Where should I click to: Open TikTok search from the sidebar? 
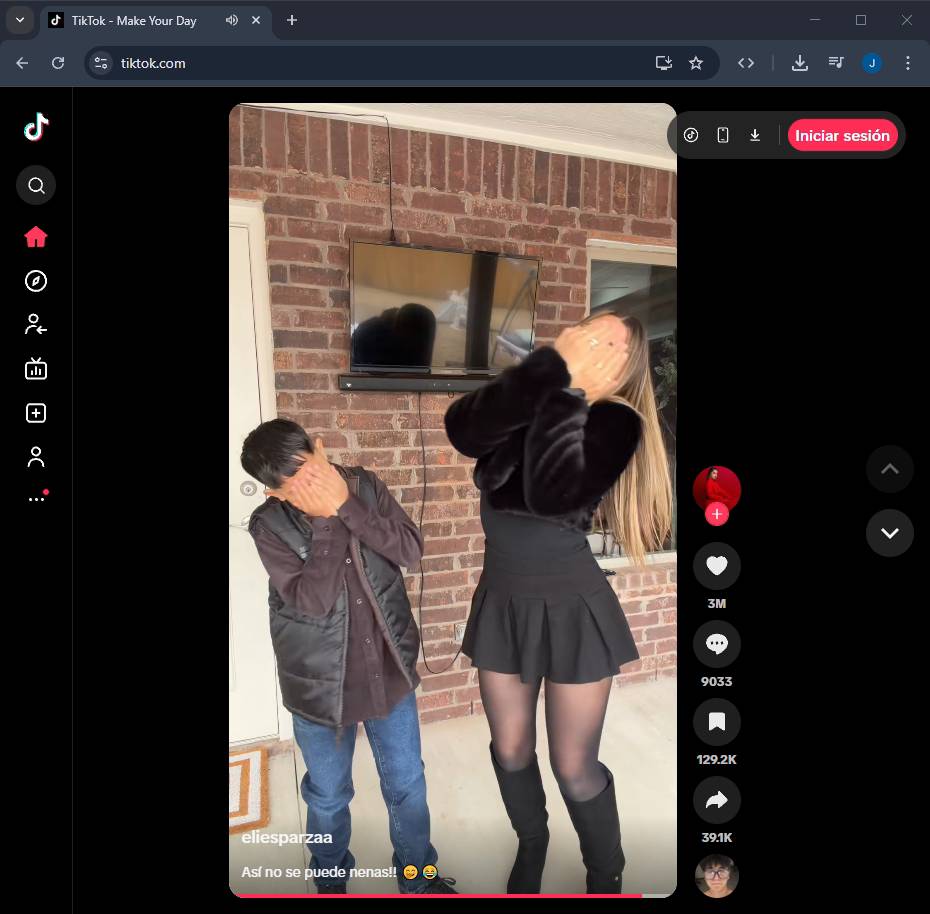tap(36, 185)
